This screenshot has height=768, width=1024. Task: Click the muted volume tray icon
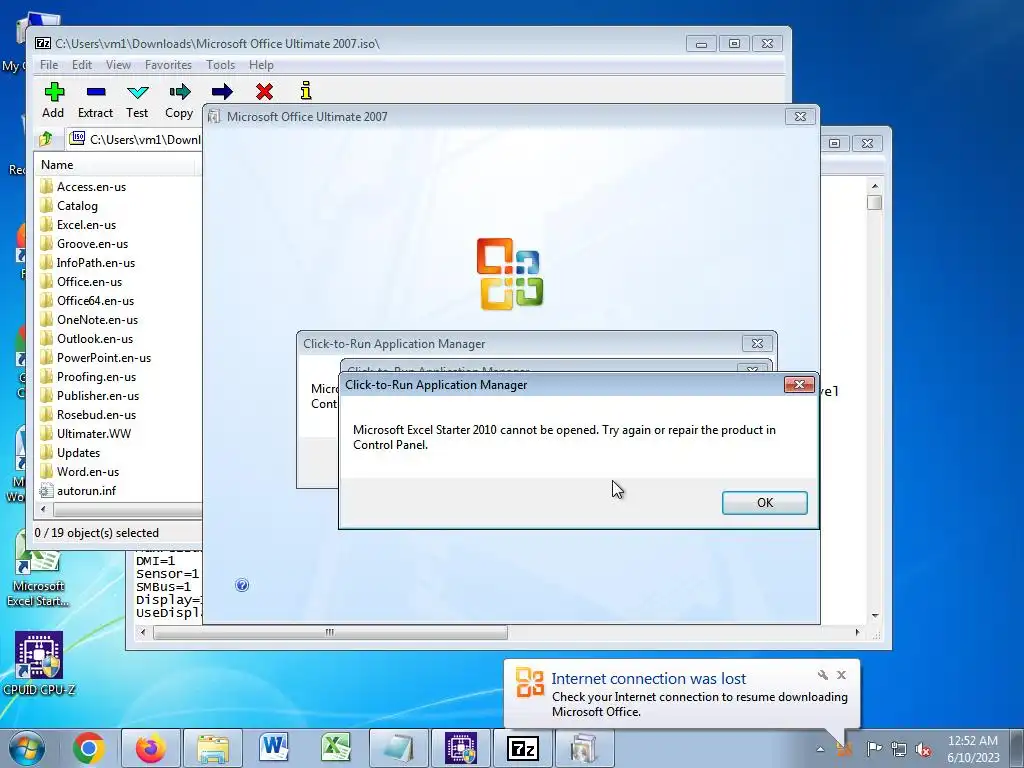coord(923,749)
